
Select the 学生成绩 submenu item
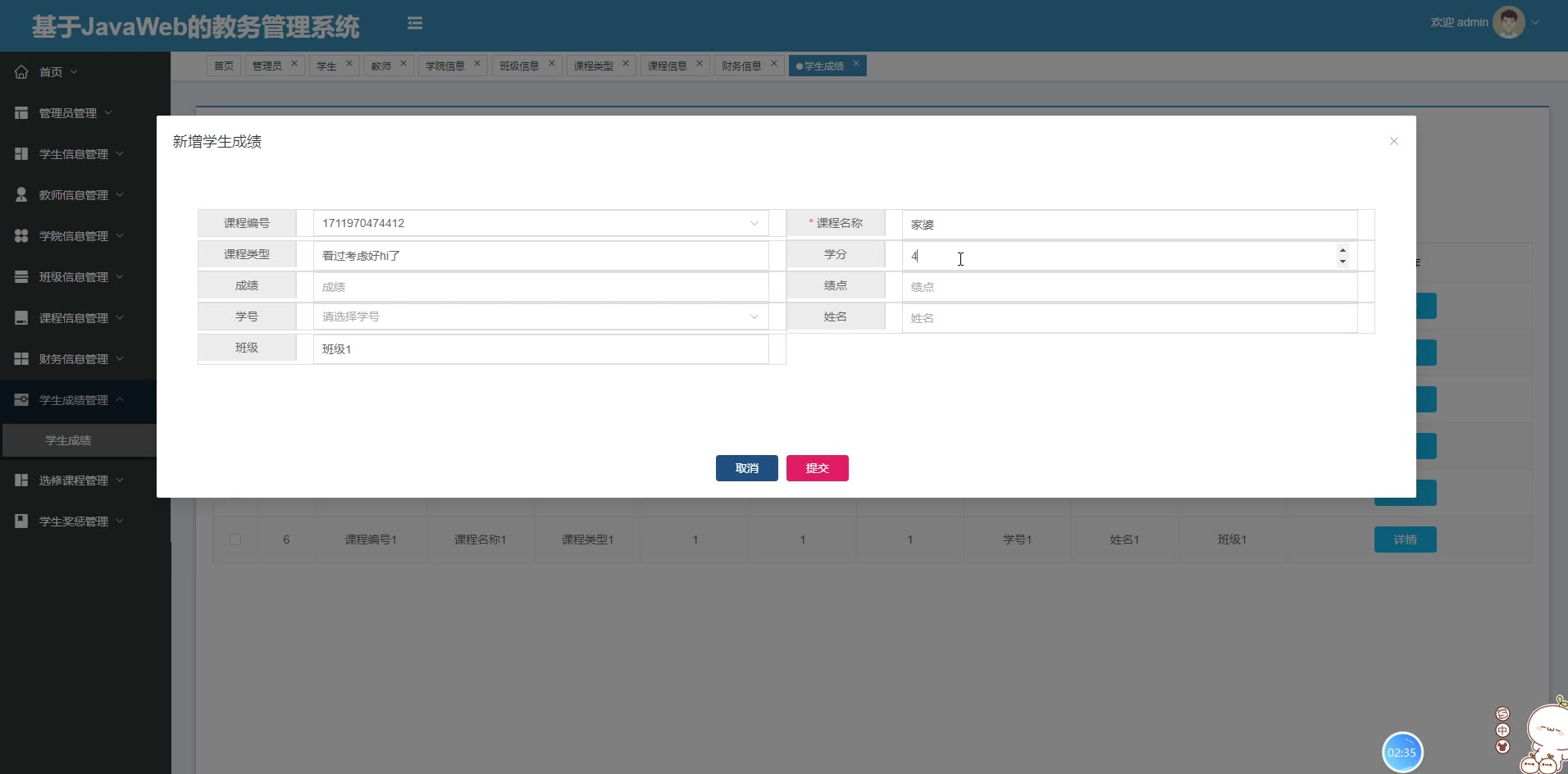click(x=79, y=440)
